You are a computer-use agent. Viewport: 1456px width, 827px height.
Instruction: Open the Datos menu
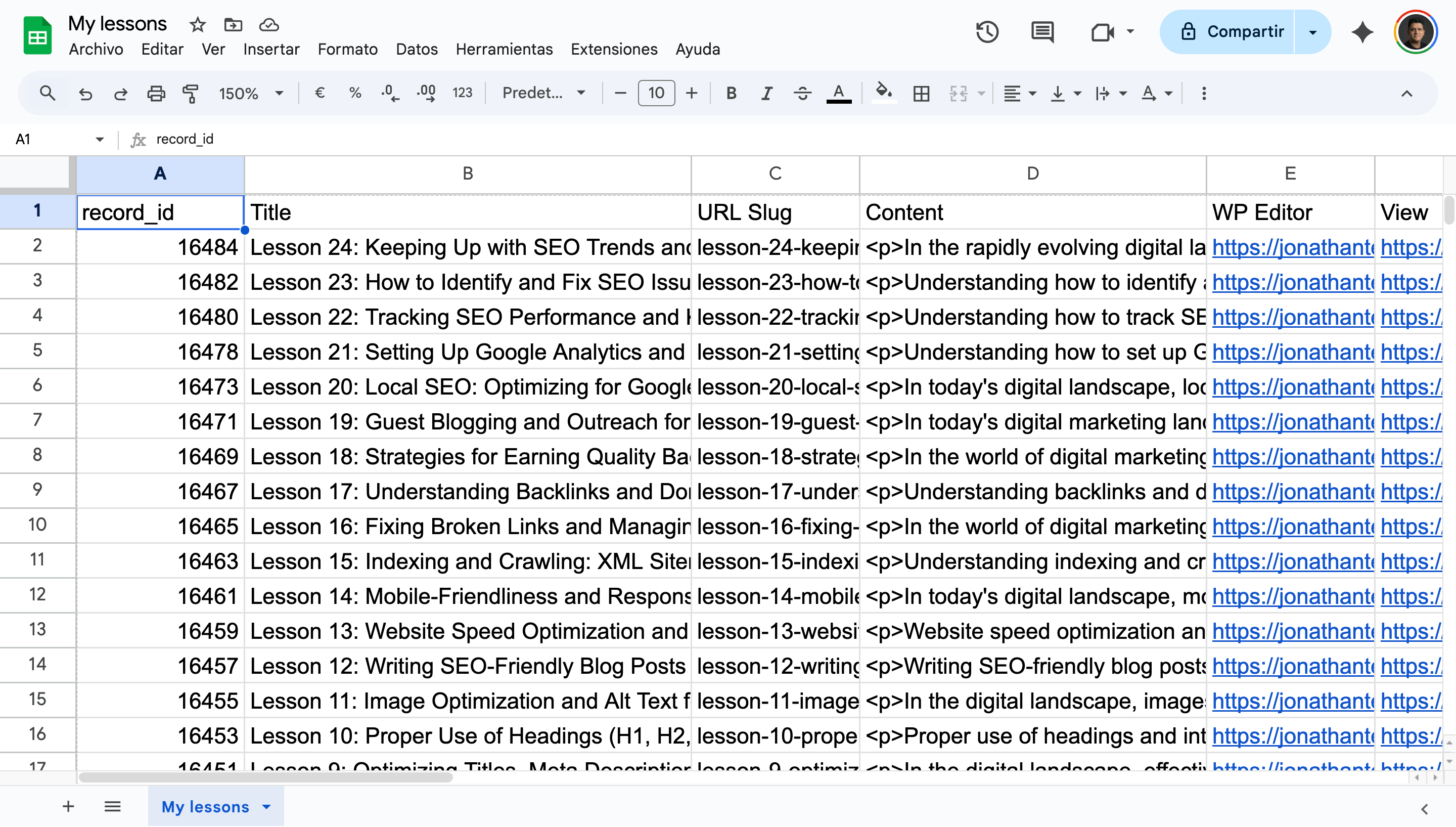pyautogui.click(x=417, y=50)
